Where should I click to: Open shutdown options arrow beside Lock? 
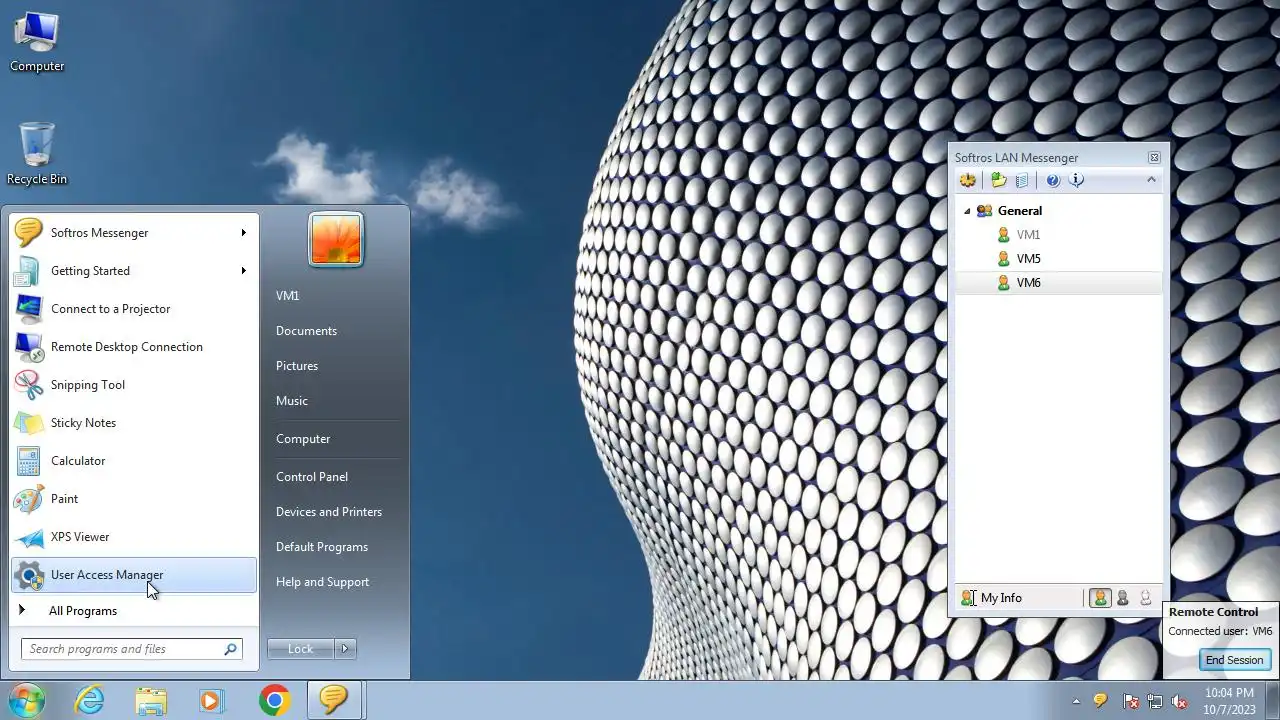(345, 649)
